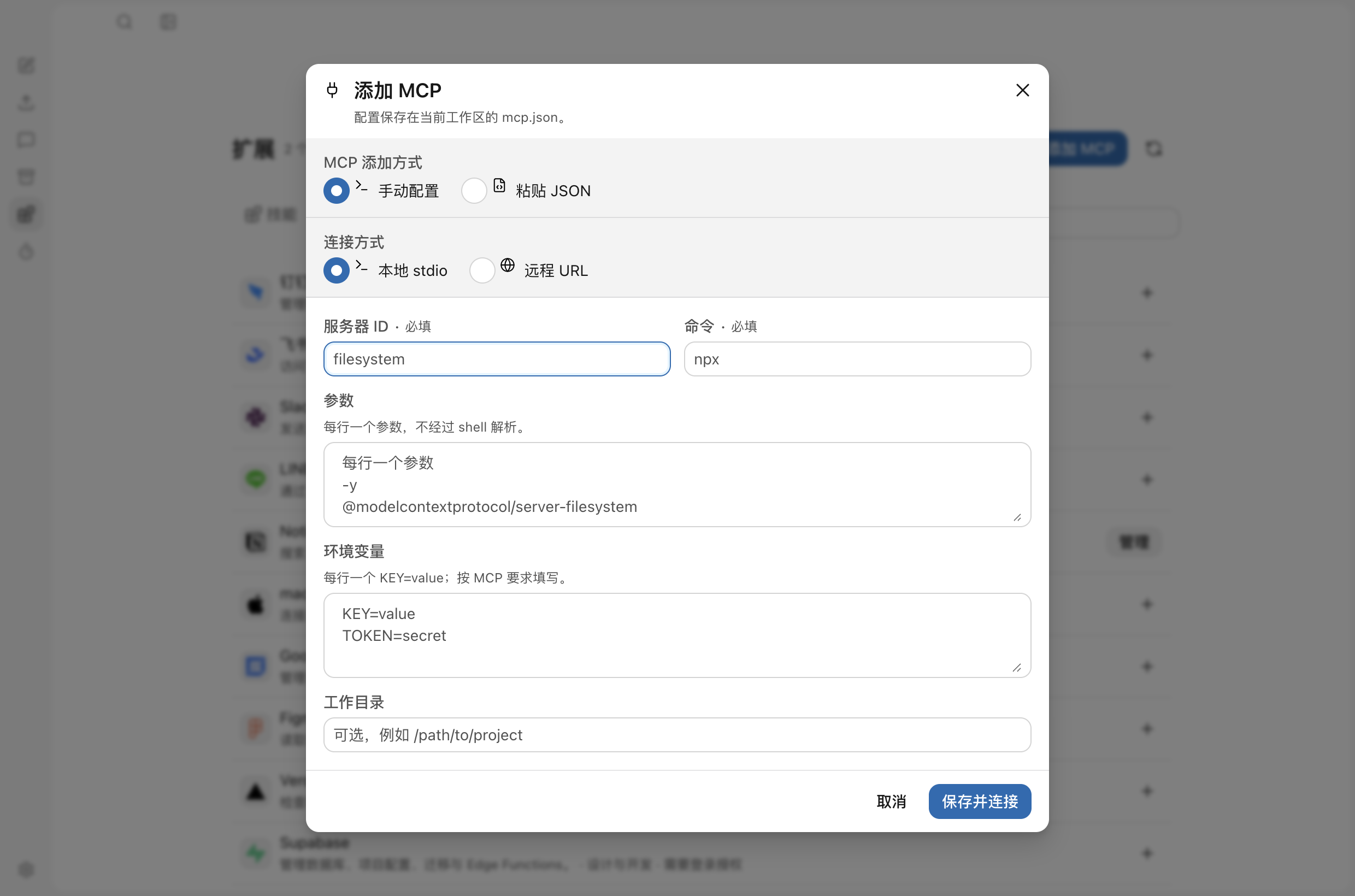Close the 添加 MCP dialog with the X
The image size is (1355, 896).
coord(1022,90)
